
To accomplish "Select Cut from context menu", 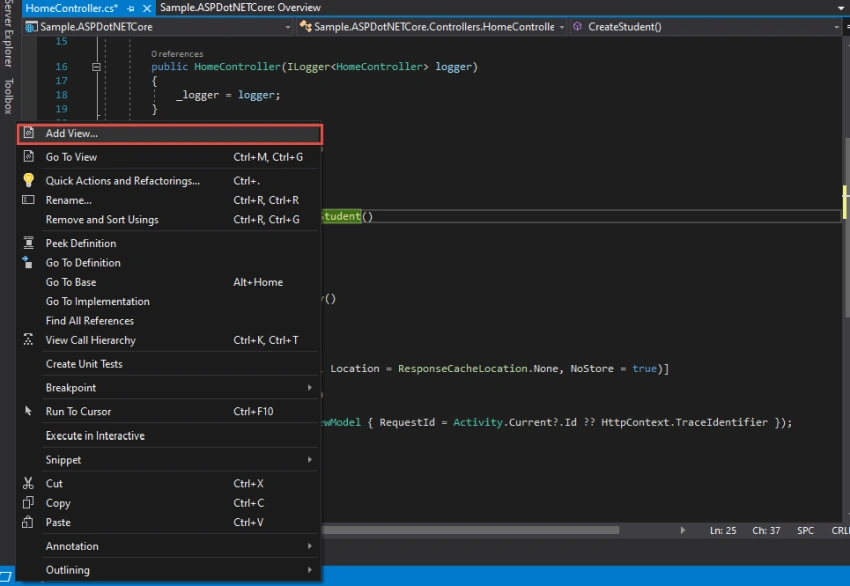I will tap(170, 484).
